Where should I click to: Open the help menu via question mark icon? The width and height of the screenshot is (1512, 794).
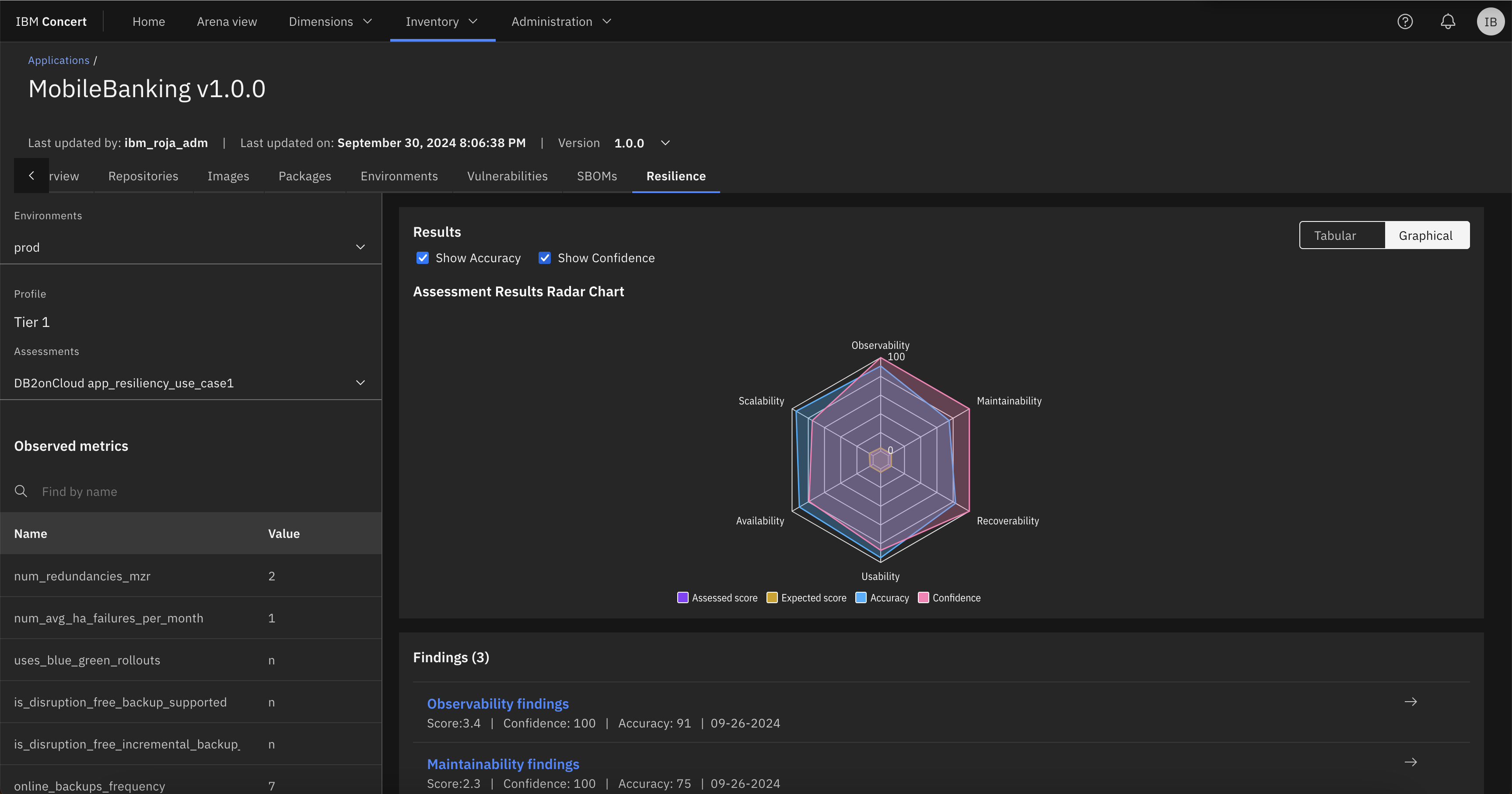[x=1405, y=21]
